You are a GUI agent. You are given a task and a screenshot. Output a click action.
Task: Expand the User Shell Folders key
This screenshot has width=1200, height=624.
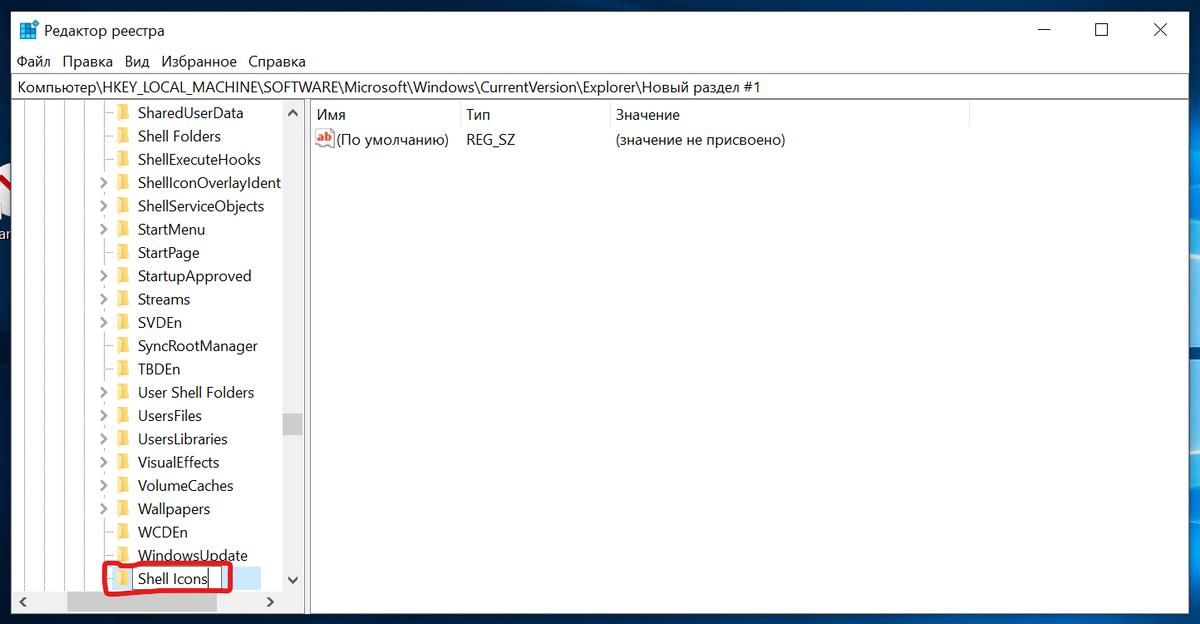(x=104, y=392)
